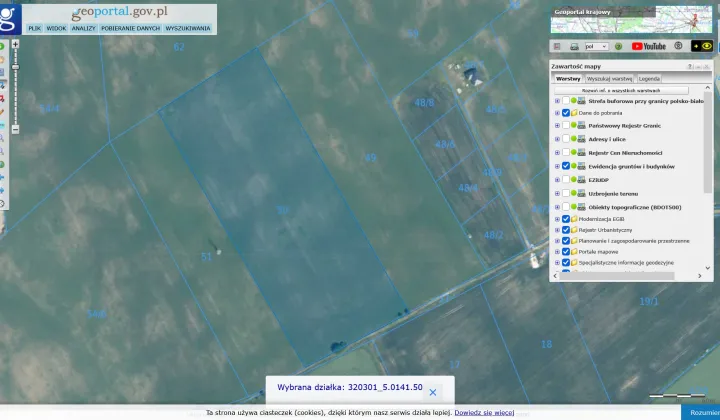Viewport: 720px width, 420px height.
Task: Open help question mark in Zawartość mapy panel
Action: [690, 67]
